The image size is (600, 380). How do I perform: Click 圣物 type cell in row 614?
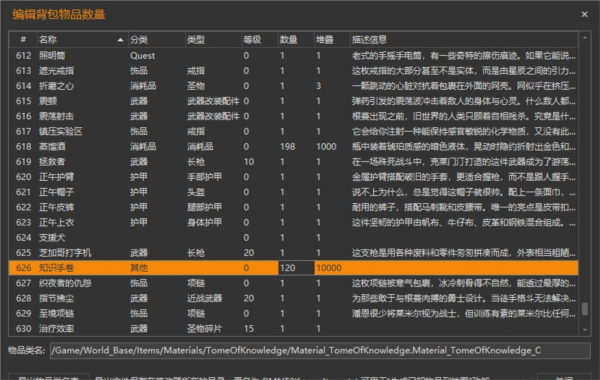[196, 86]
